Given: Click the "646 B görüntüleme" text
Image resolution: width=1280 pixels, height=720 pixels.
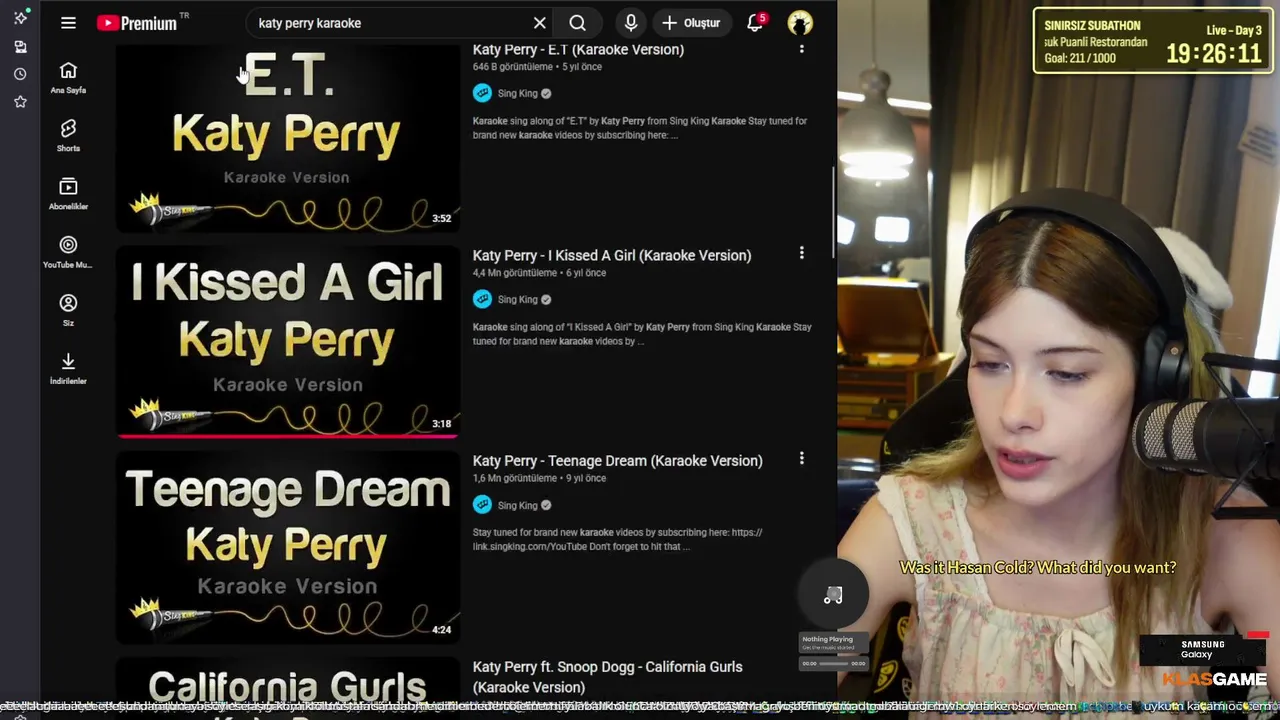Looking at the screenshot, I should pyautogui.click(x=513, y=67).
